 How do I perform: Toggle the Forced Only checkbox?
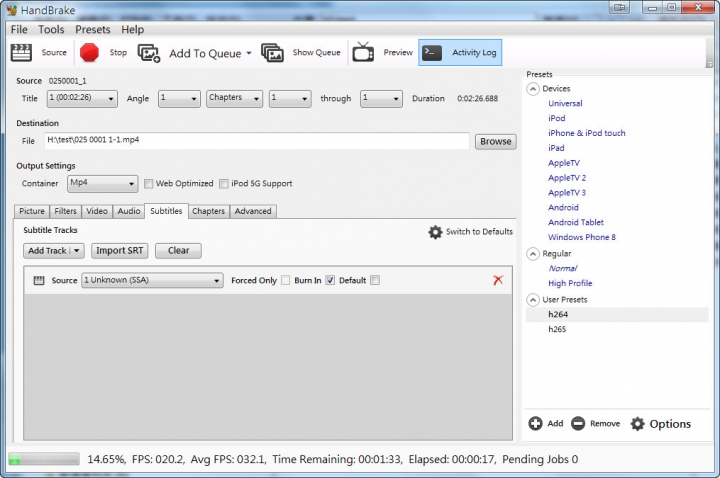[286, 280]
